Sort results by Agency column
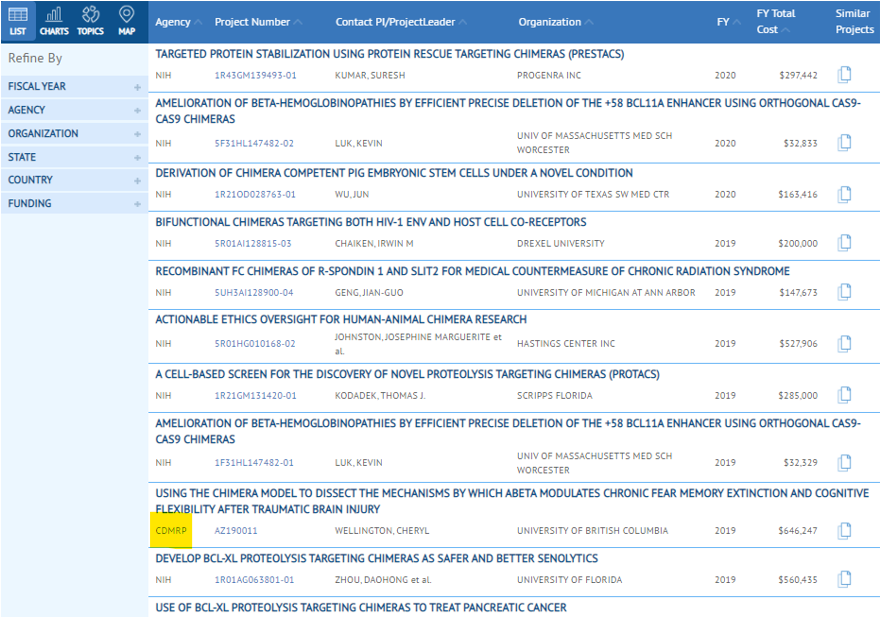 178,22
